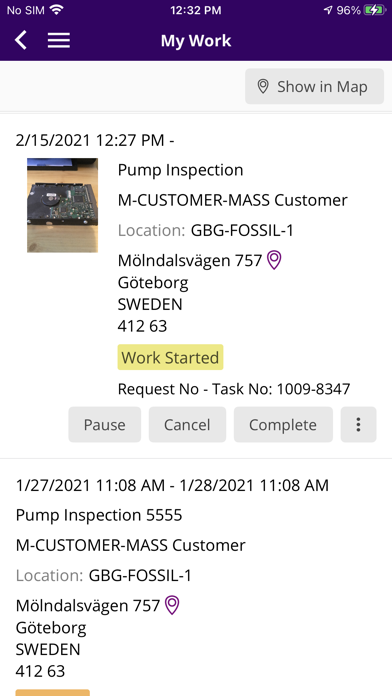Complete the Pump Inspection task
This screenshot has width=392, height=696.
point(283,425)
